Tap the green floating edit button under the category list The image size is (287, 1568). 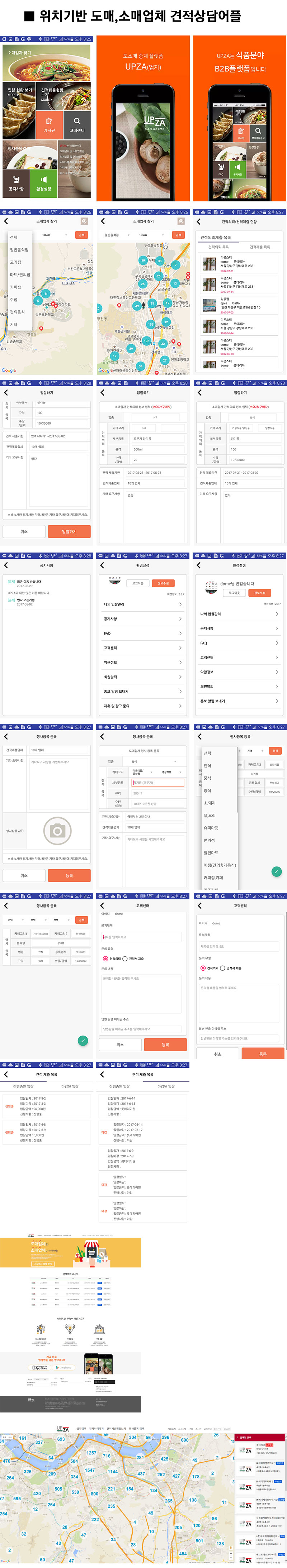pyautogui.click(x=276, y=871)
